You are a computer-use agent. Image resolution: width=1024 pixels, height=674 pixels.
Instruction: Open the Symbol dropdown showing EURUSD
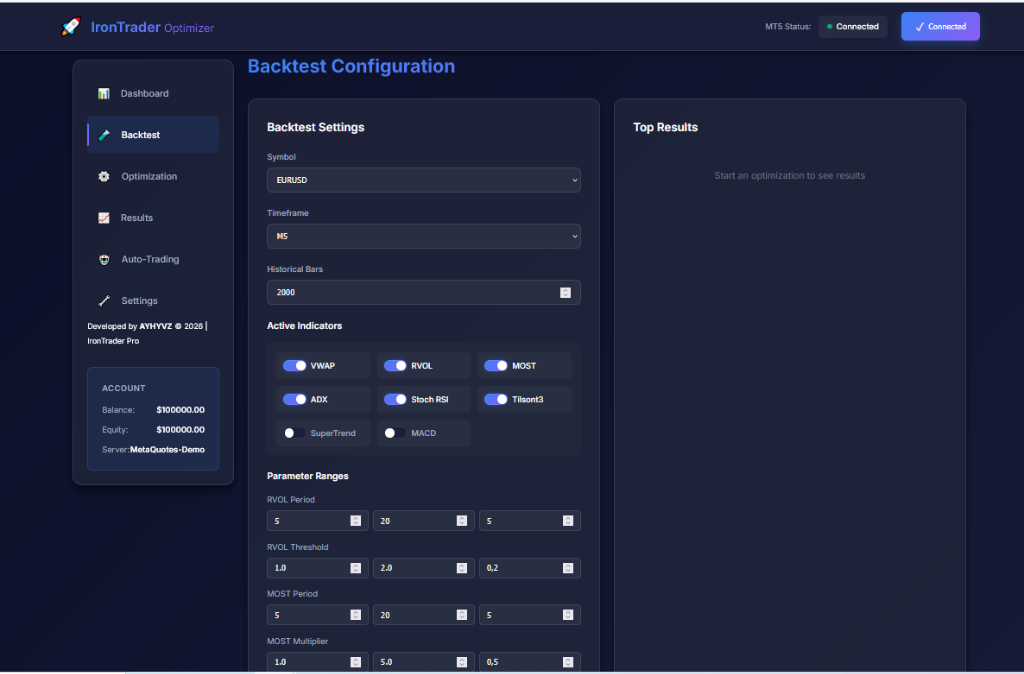tap(423, 180)
